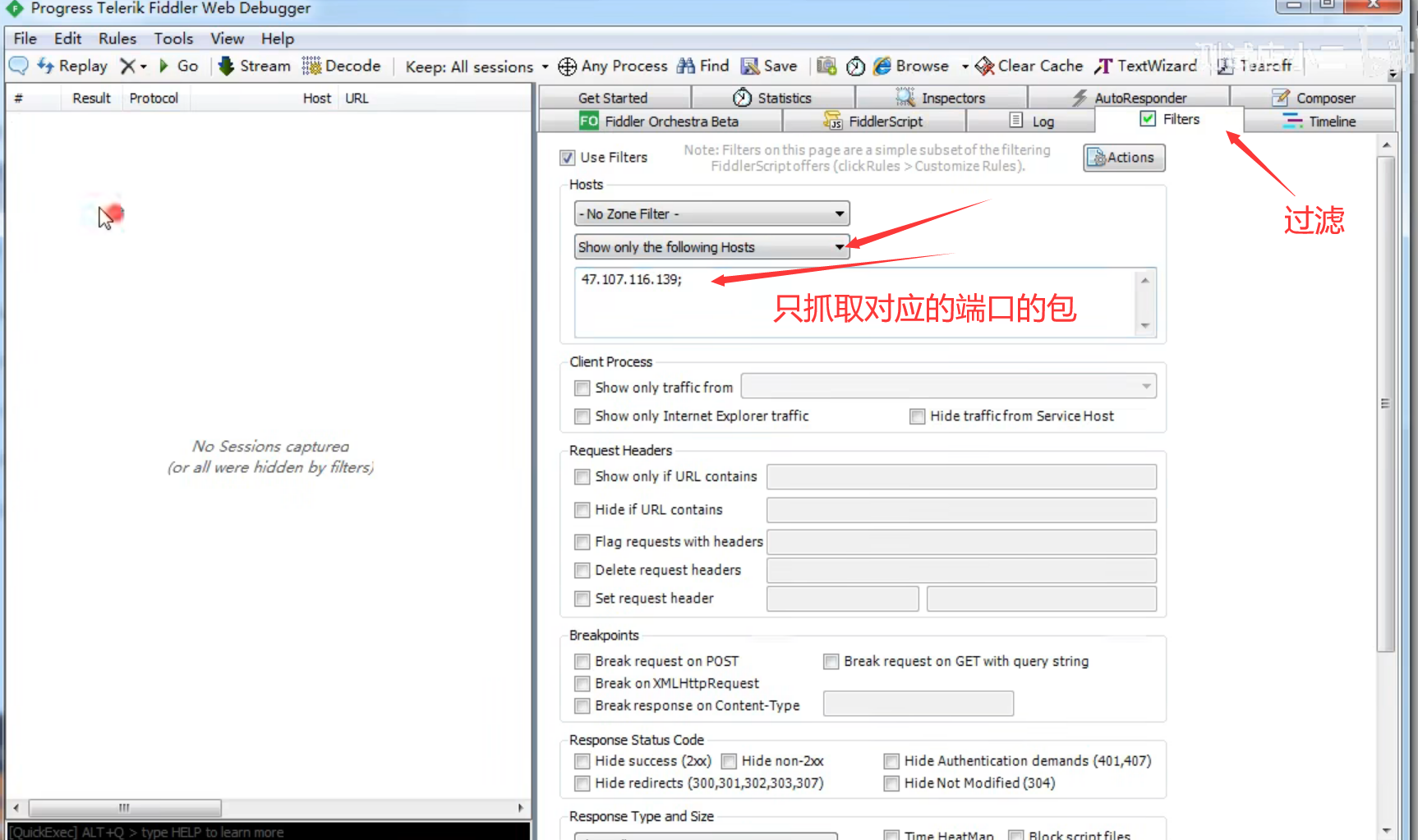This screenshot has height=840, width=1418.
Task: Open the View menu
Action: (x=227, y=39)
